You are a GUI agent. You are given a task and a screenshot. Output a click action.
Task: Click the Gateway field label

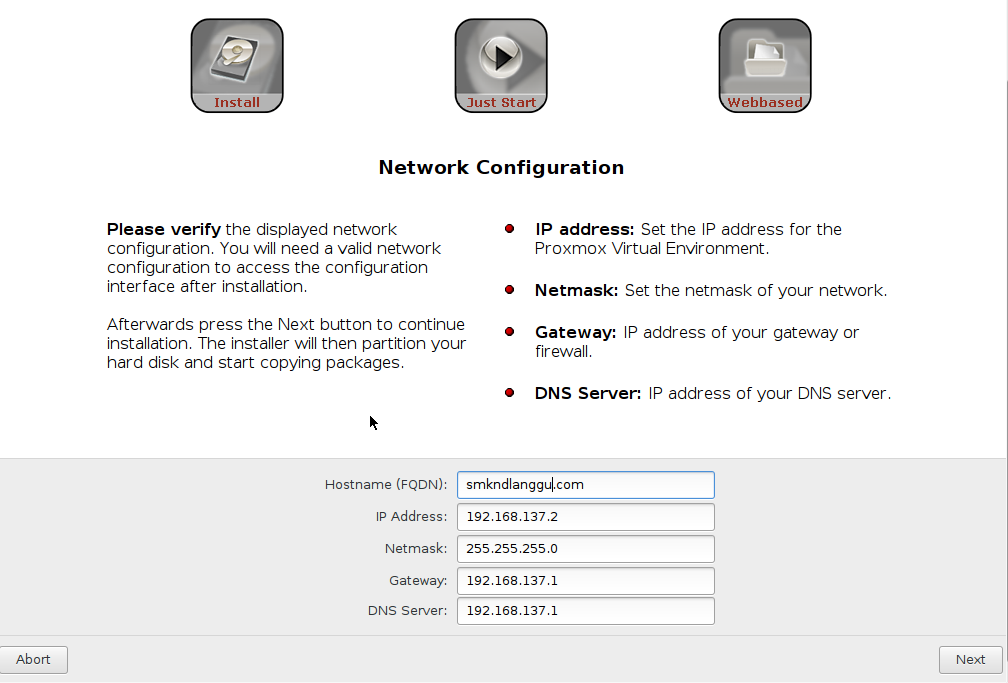418,581
